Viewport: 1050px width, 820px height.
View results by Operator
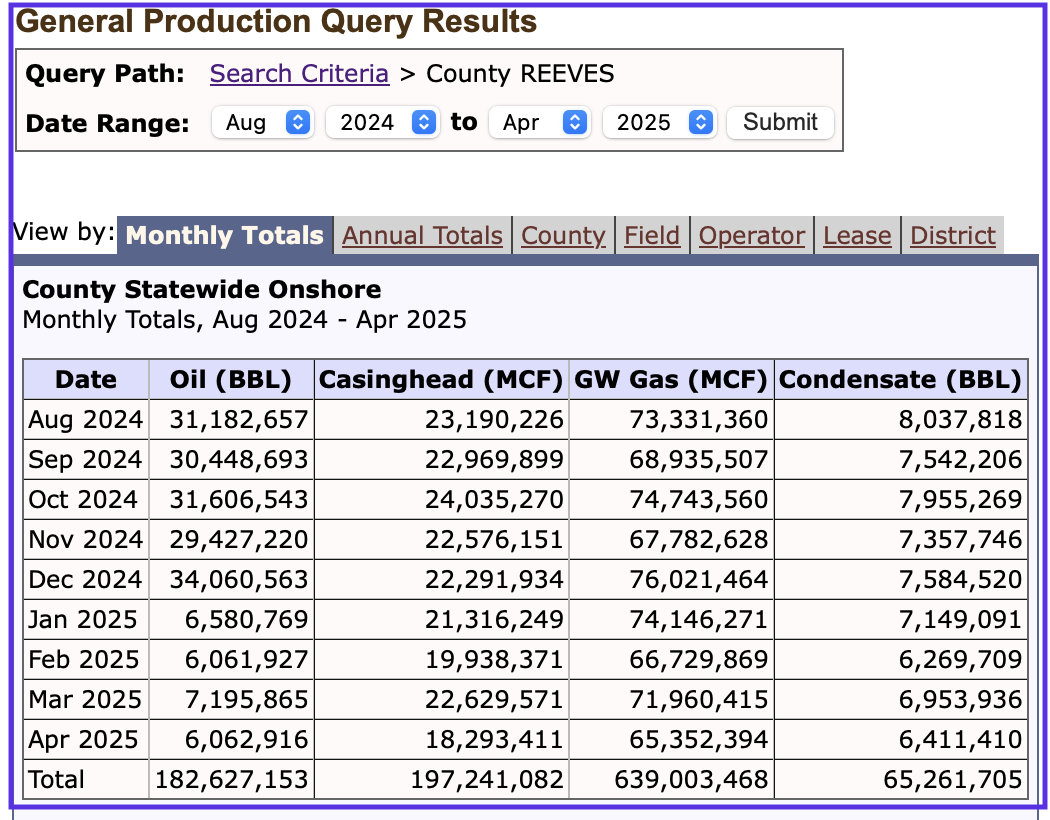[x=751, y=236]
